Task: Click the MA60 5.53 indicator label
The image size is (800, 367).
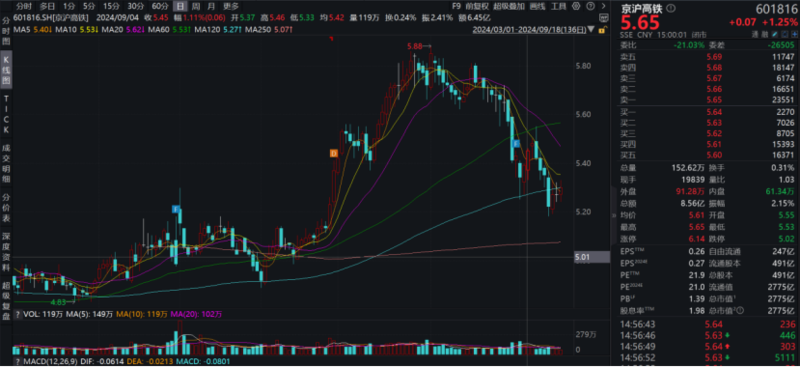Action: 169,30
